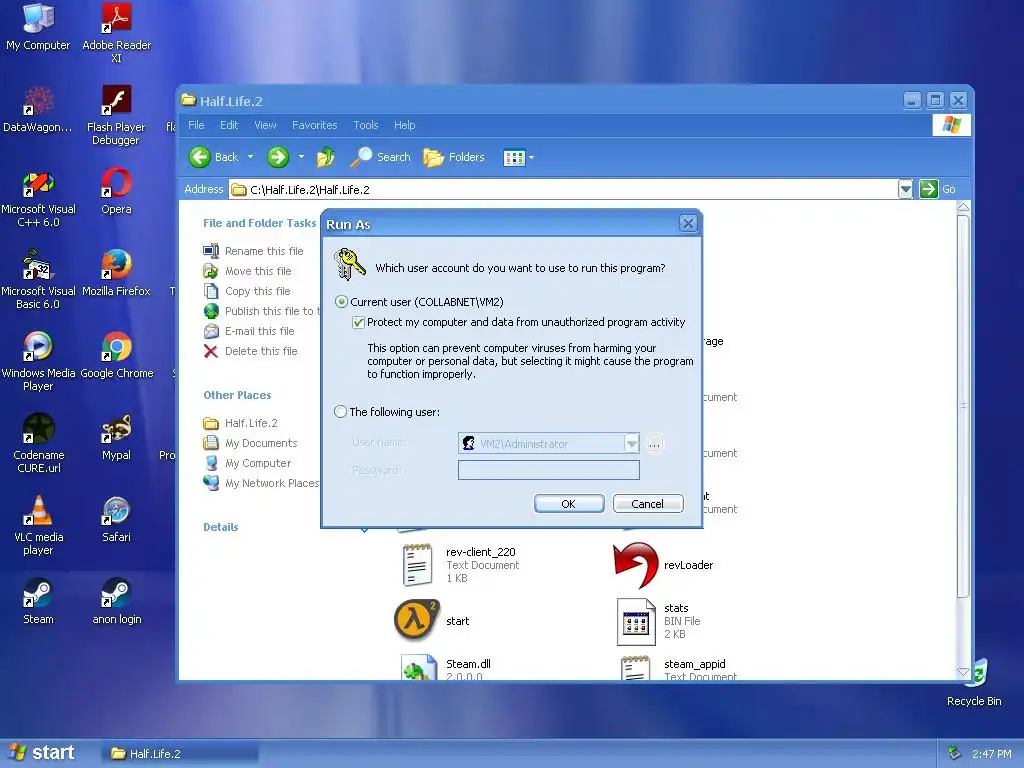This screenshot has width=1024, height=768.
Task: Click Go button beside address bar
Action: 938,189
